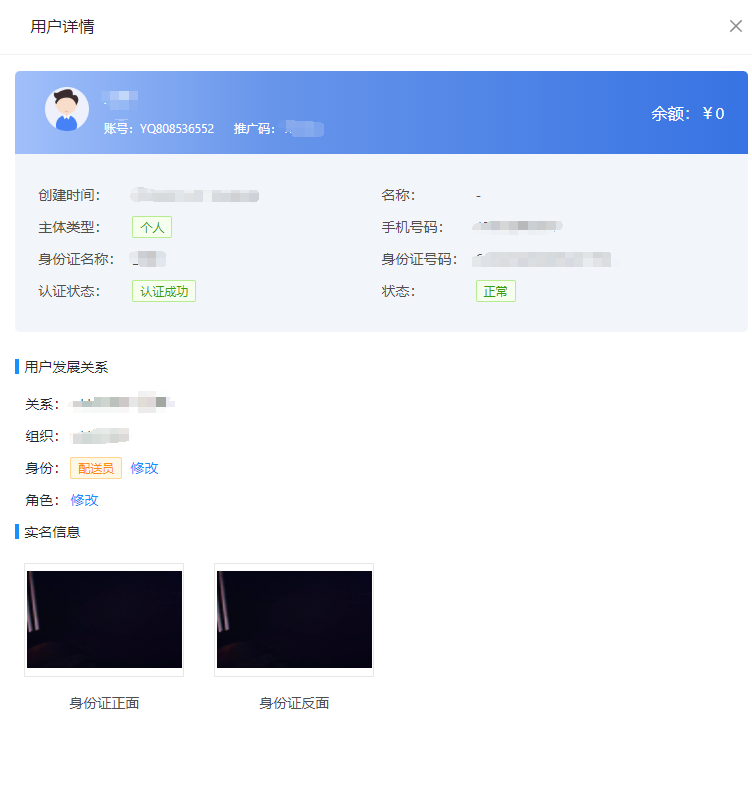Click the user avatar icon

[x=67, y=109]
